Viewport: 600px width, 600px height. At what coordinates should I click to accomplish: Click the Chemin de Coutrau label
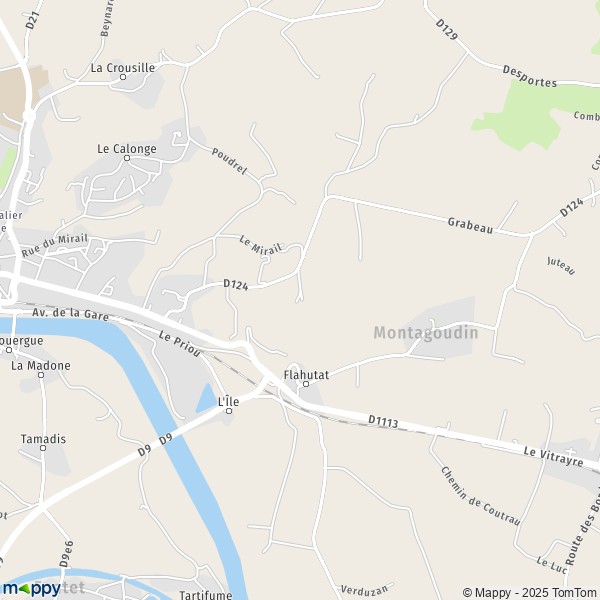pos(481,496)
